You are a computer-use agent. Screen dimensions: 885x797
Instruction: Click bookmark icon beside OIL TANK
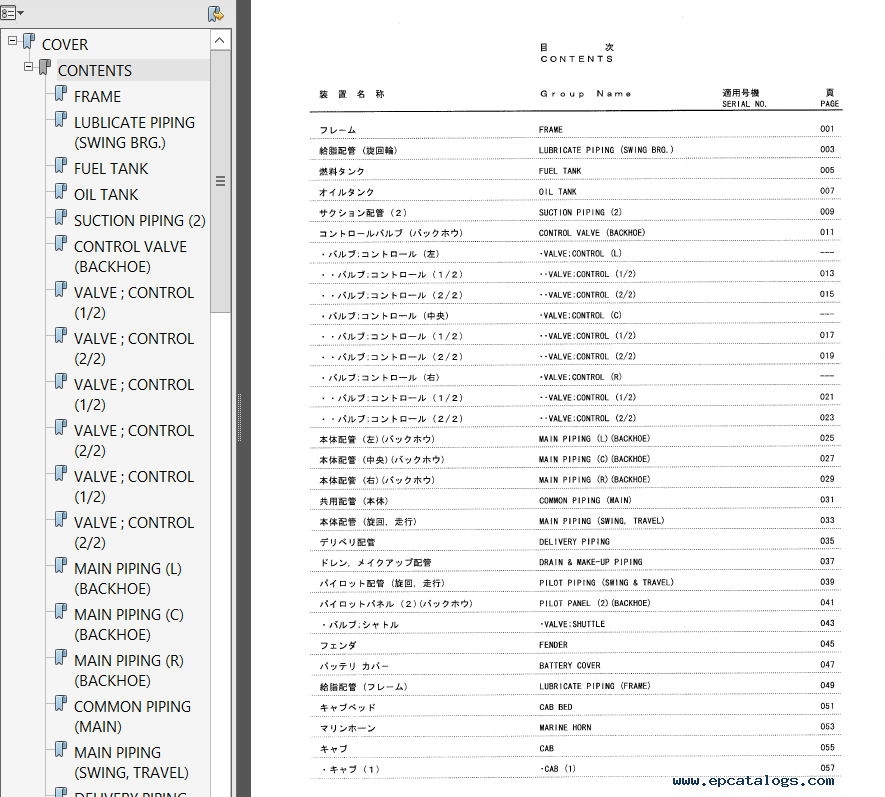point(60,191)
